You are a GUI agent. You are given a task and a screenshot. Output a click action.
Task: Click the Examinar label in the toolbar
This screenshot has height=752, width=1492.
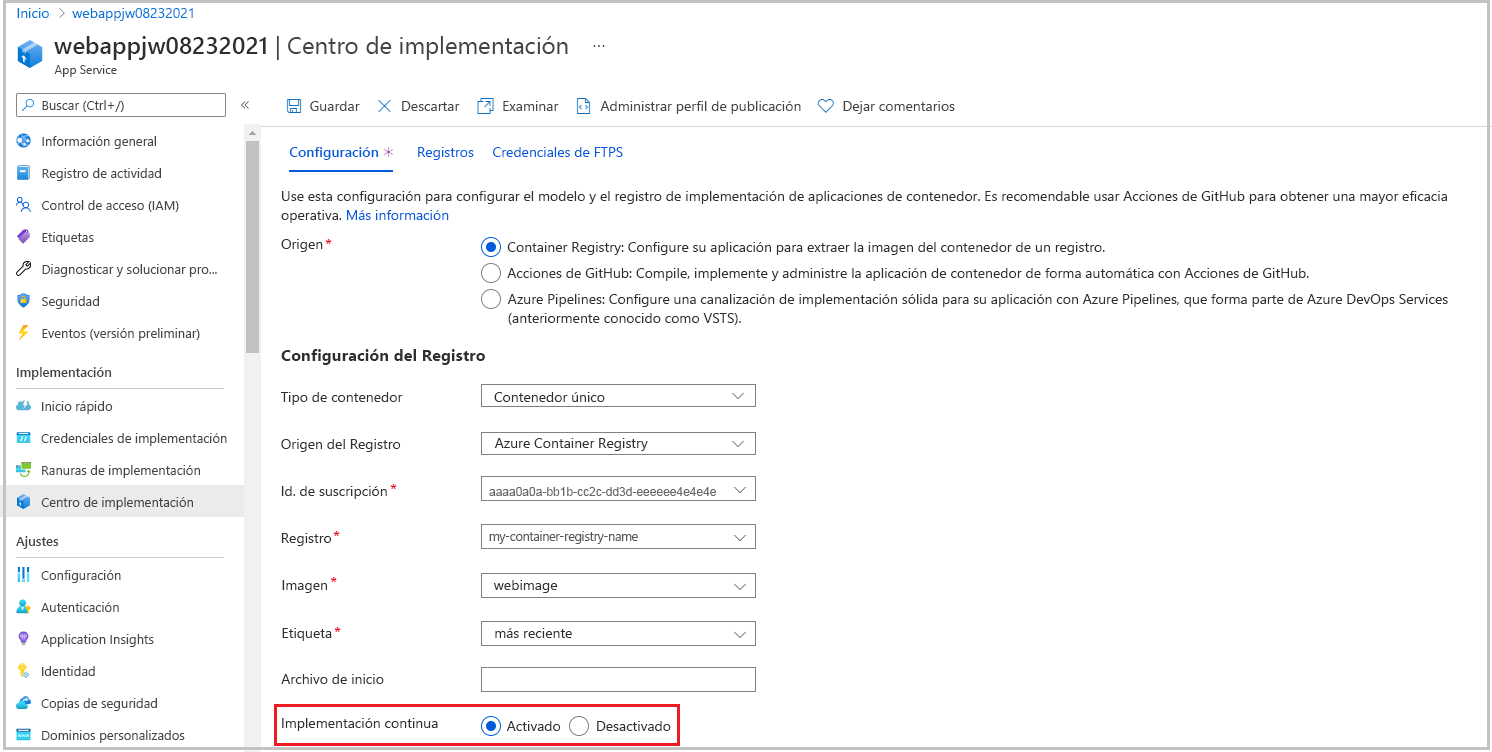click(x=530, y=106)
